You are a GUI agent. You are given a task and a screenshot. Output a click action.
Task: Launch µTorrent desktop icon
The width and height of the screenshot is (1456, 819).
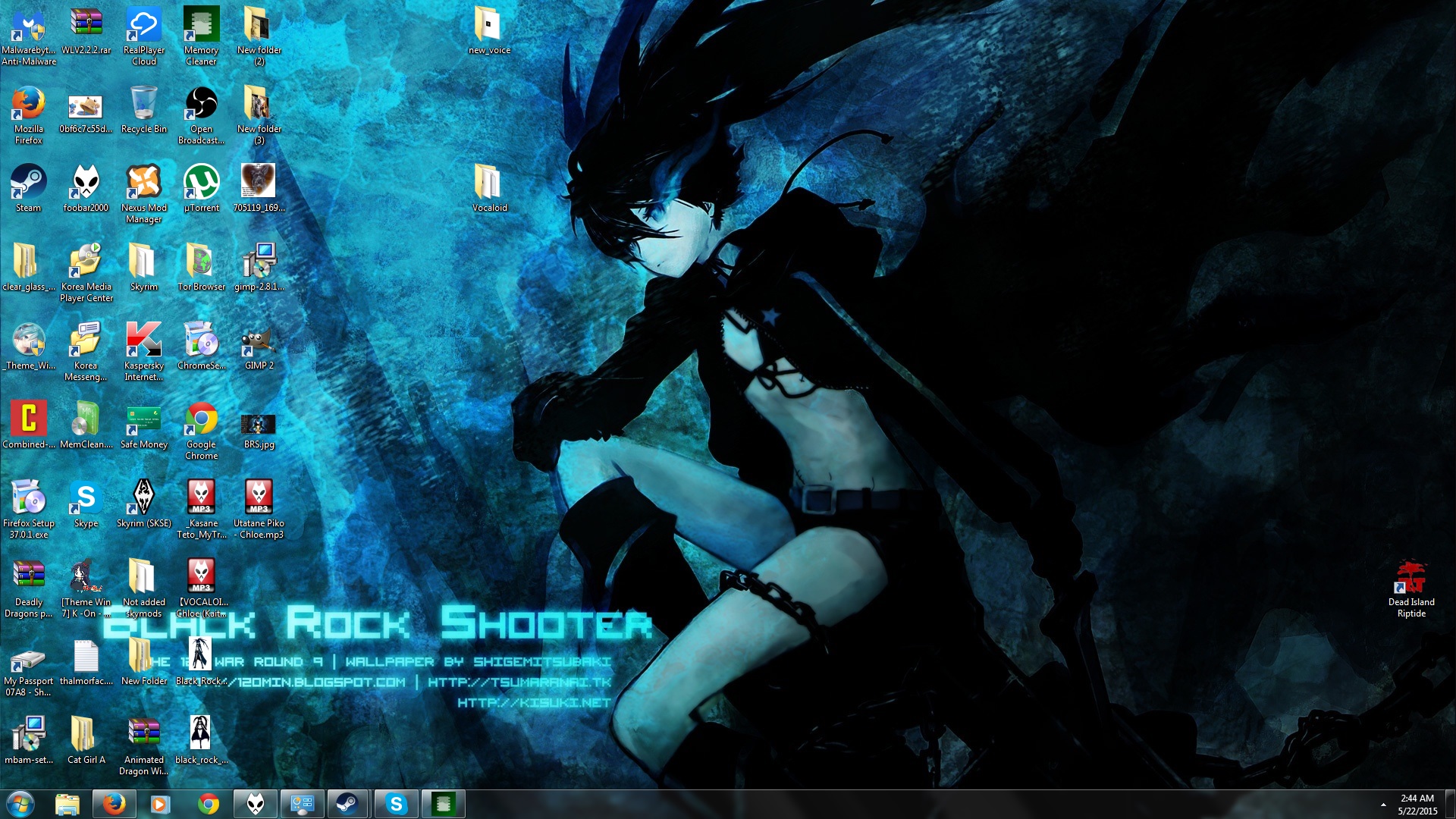pyautogui.click(x=201, y=183)
